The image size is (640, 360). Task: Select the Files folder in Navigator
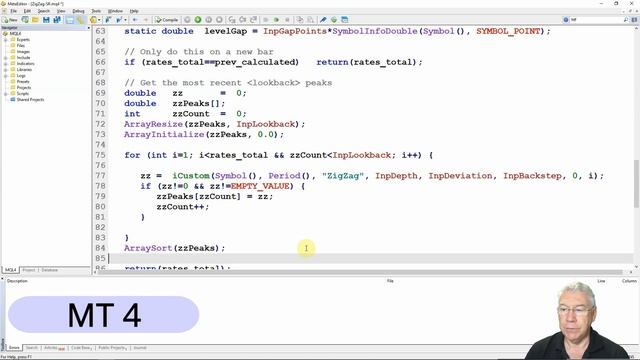(x=21, y=46)
